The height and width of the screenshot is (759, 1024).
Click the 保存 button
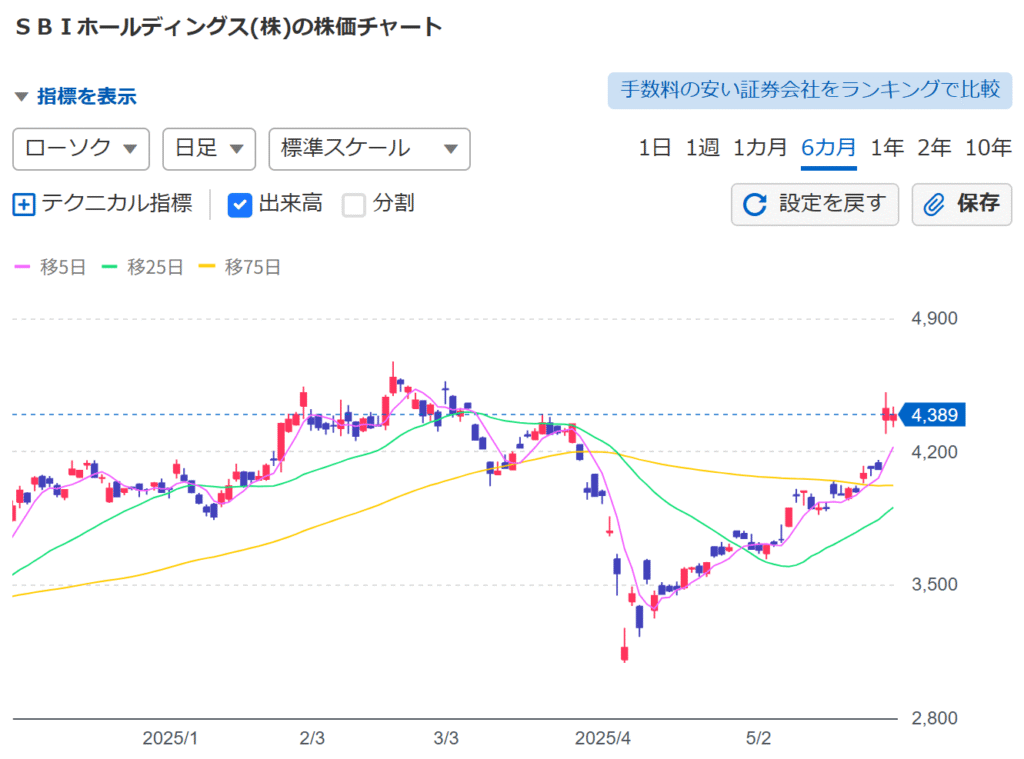click(x=961, y=204)
